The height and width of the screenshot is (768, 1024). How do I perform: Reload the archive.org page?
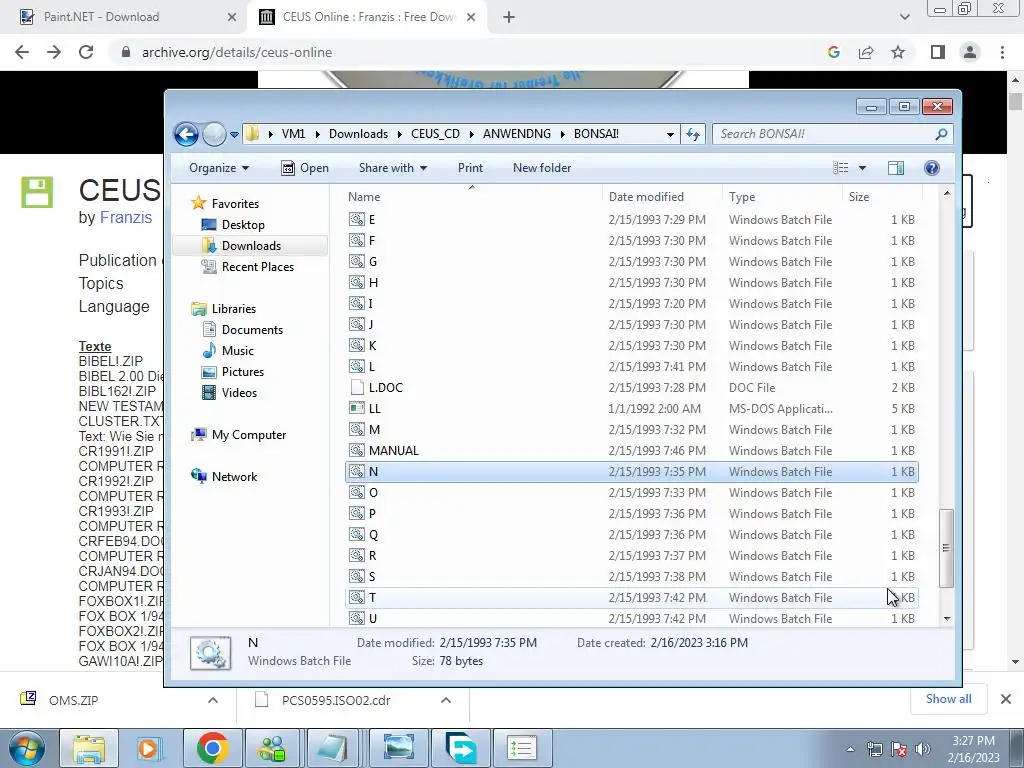(86, 52)
